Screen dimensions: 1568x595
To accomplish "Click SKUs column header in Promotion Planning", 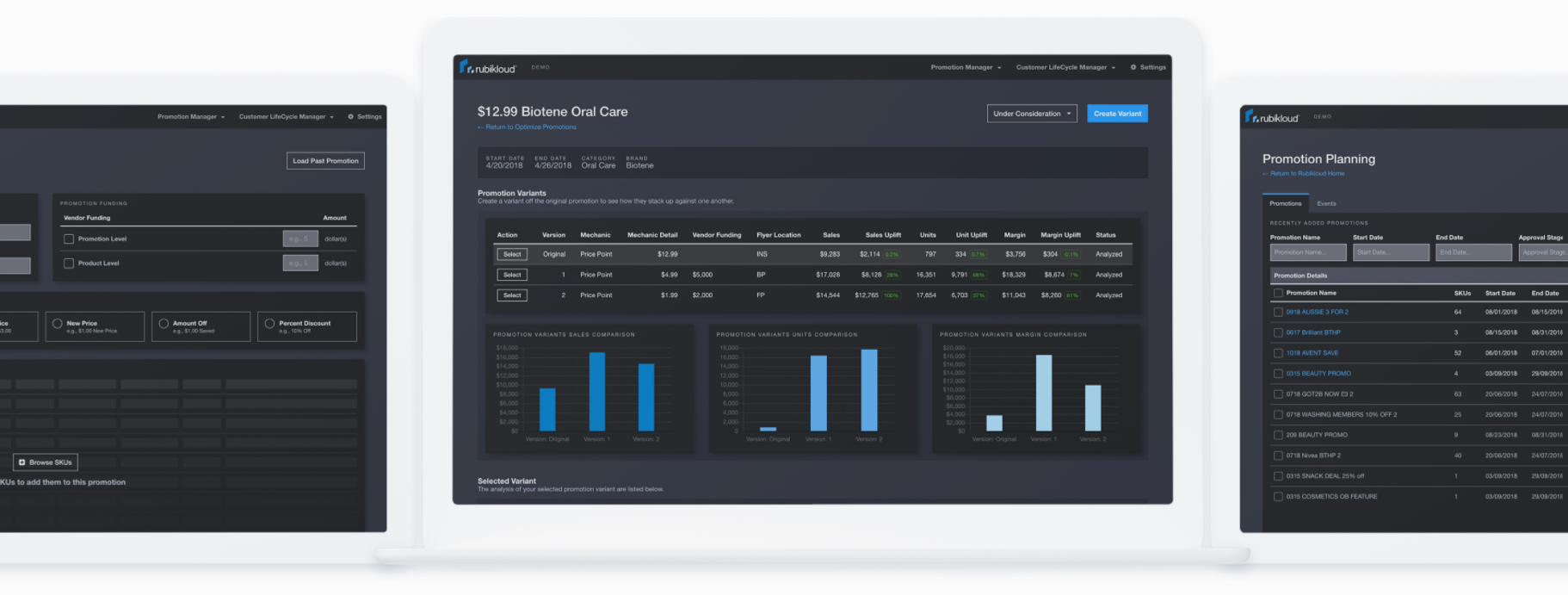I will click(x=1462, y=294).
